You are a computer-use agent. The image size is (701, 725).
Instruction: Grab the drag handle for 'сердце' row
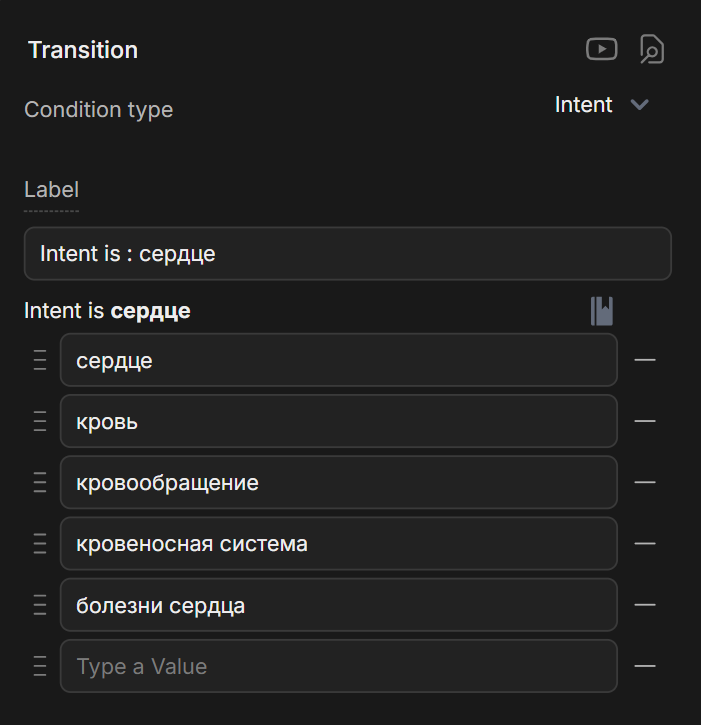point(40,360)
